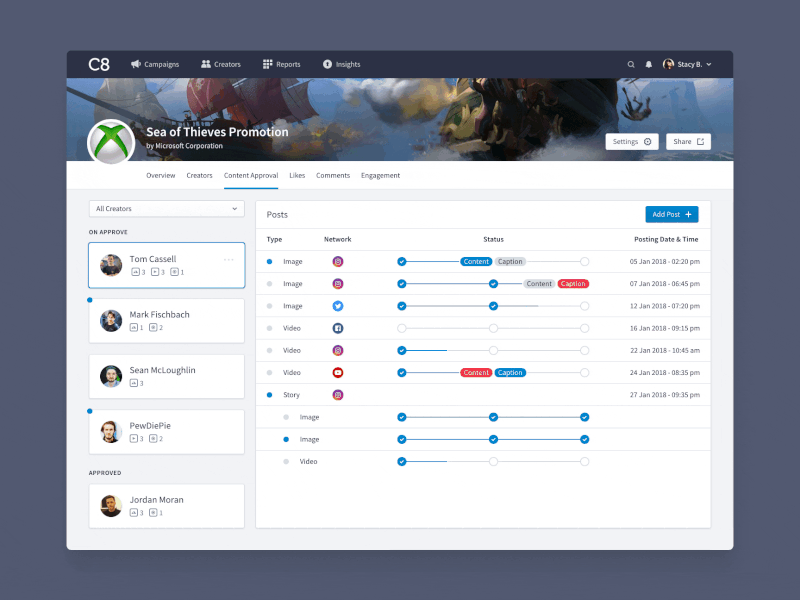The width and height of the screenshot is (800, 600).
Task: Click gray Content badge on 07 Jan row
Action: (x=539, y=284)
